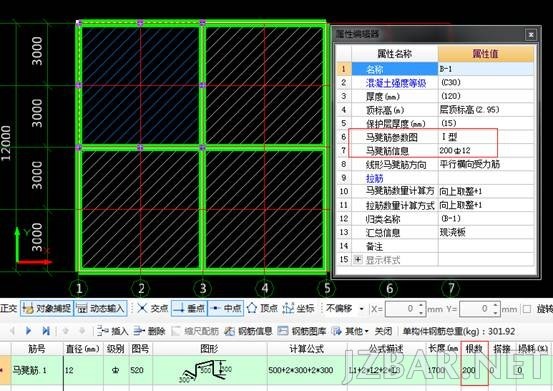Click the 520 图号 cell
This screenshot has width=553, height=391.
(x=140, y=370)
